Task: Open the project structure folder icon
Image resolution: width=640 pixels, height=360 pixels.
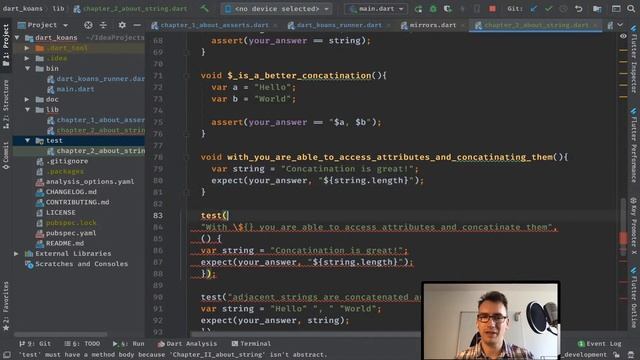Action: [x=597, y=9]
